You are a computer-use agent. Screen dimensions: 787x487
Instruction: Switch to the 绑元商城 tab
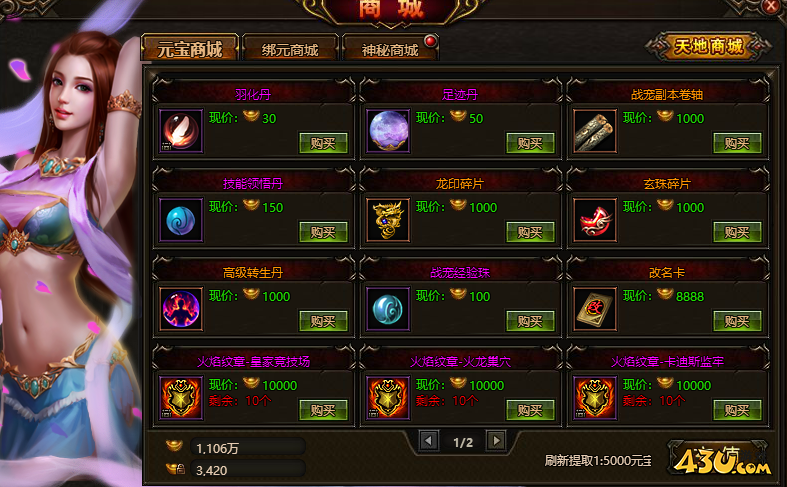point(290,48)
